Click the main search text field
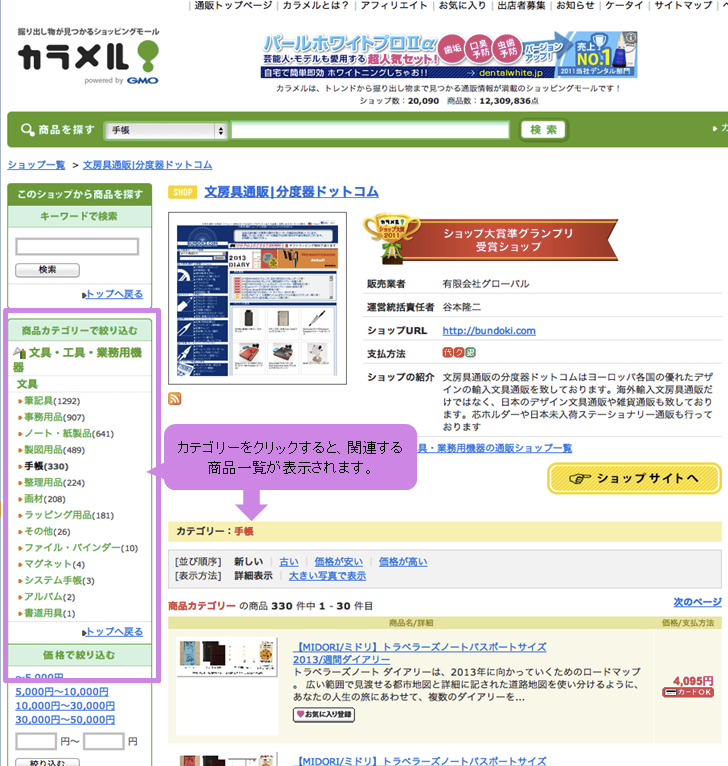Viewport: 728px width, 766px height. 370,130
